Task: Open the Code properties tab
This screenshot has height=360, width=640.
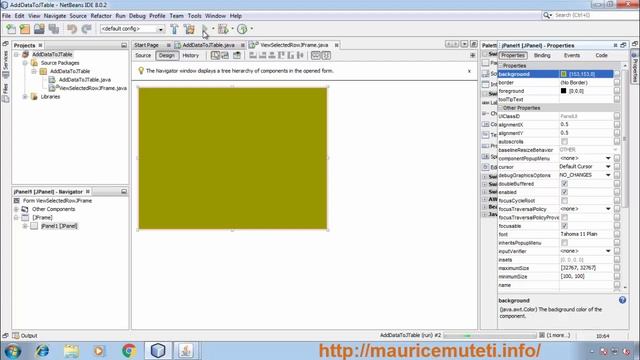Action: (x=601, y=56)
